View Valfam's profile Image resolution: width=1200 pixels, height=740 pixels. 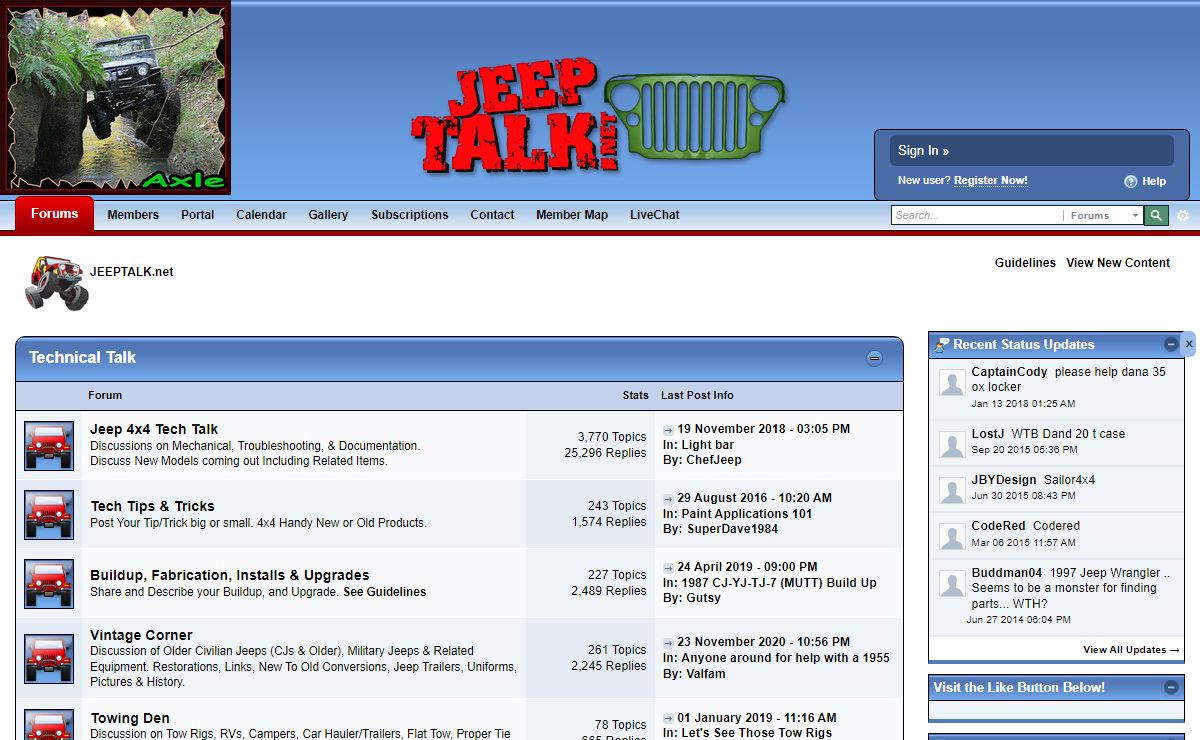706,674
